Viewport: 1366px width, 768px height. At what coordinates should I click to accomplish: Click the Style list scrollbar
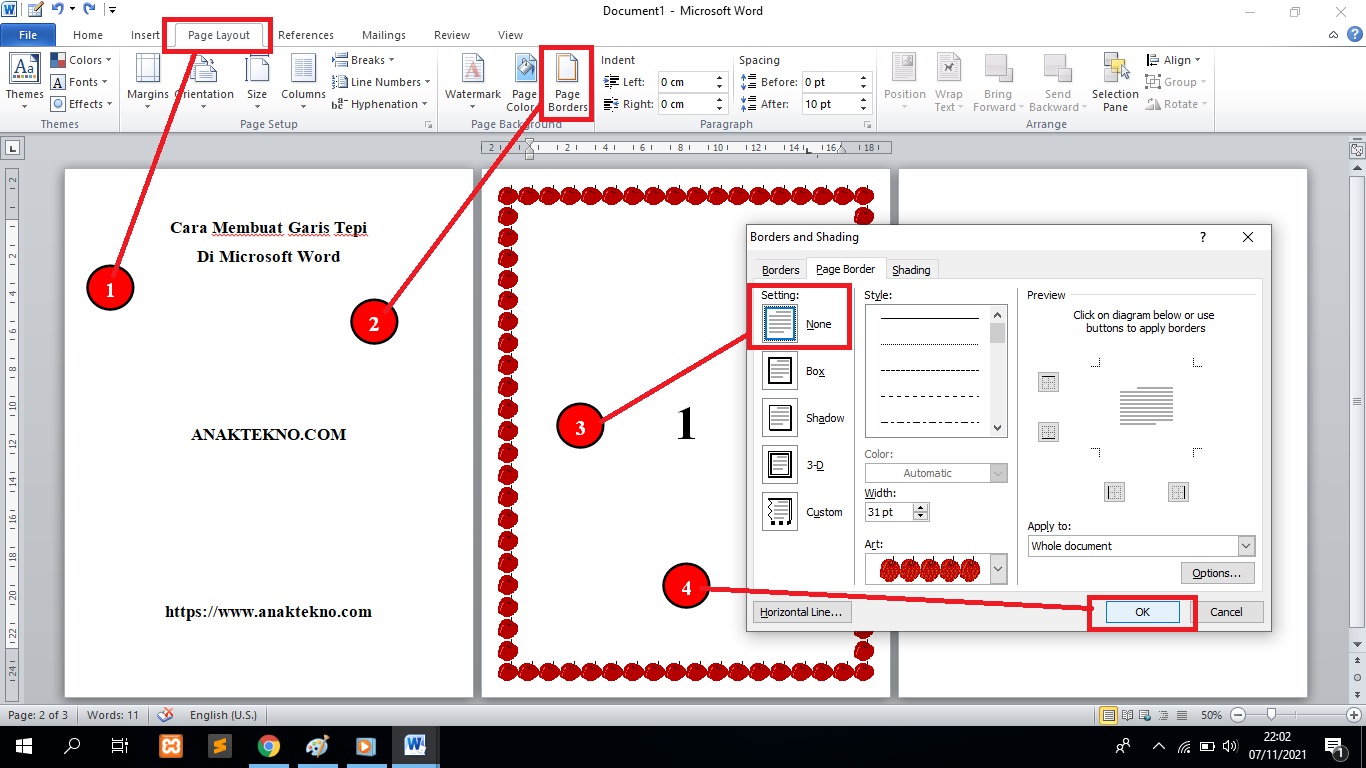click(997, 372)
